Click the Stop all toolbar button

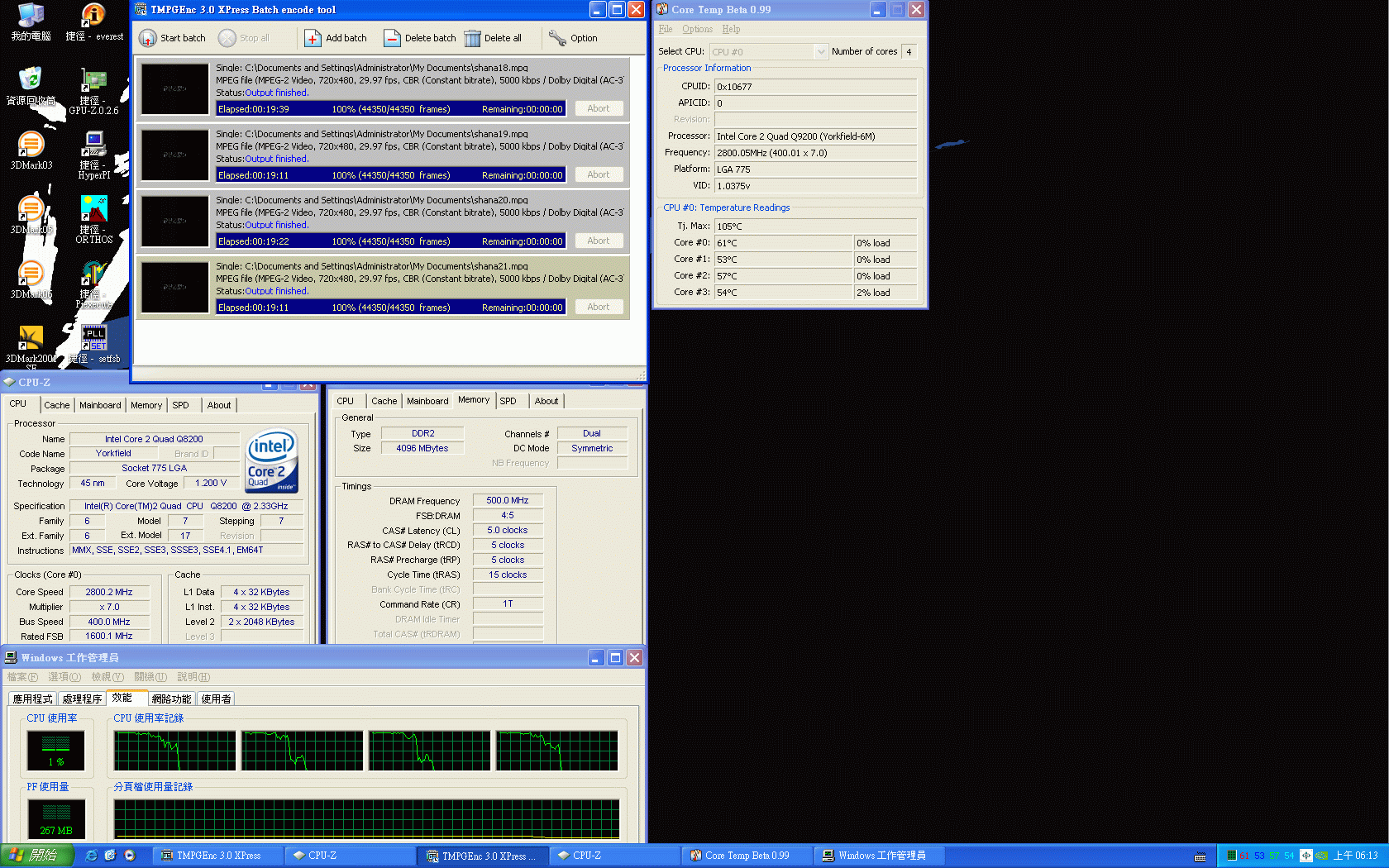coord(244,38)
